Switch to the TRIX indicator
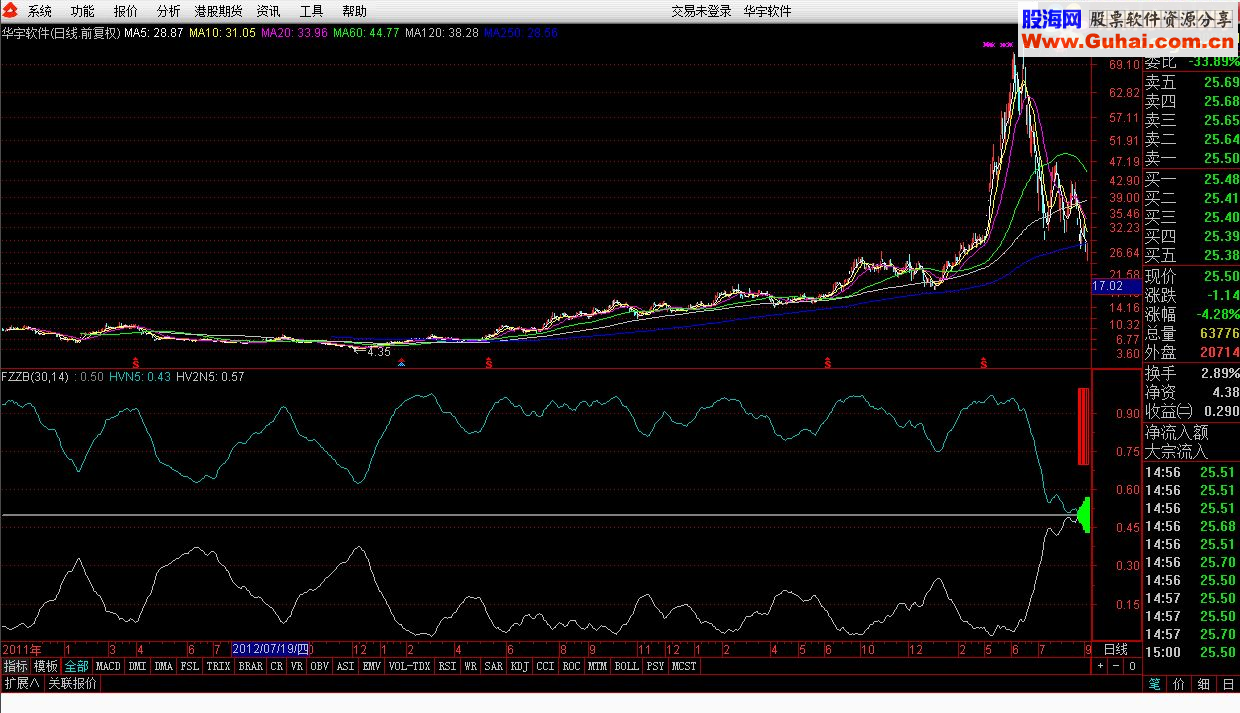This screenshot has height=713, width=1240. coord(218,666)
